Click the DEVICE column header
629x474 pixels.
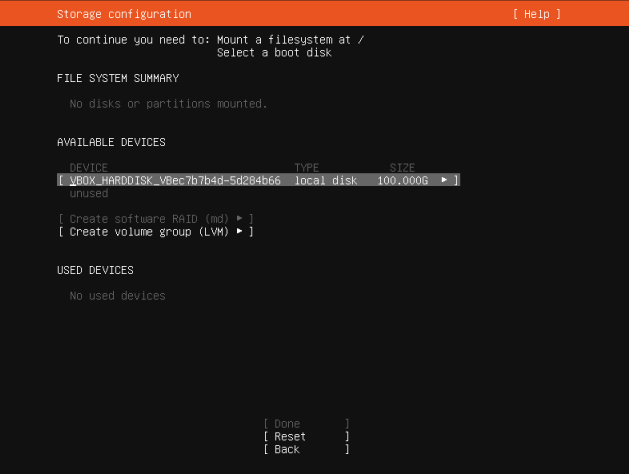[89, 168]
